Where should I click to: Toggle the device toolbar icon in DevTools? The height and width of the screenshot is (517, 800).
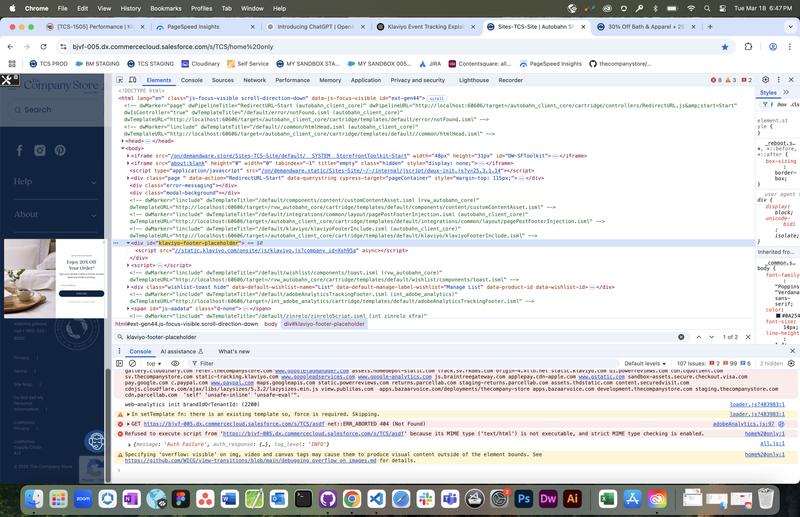(132, 80)
